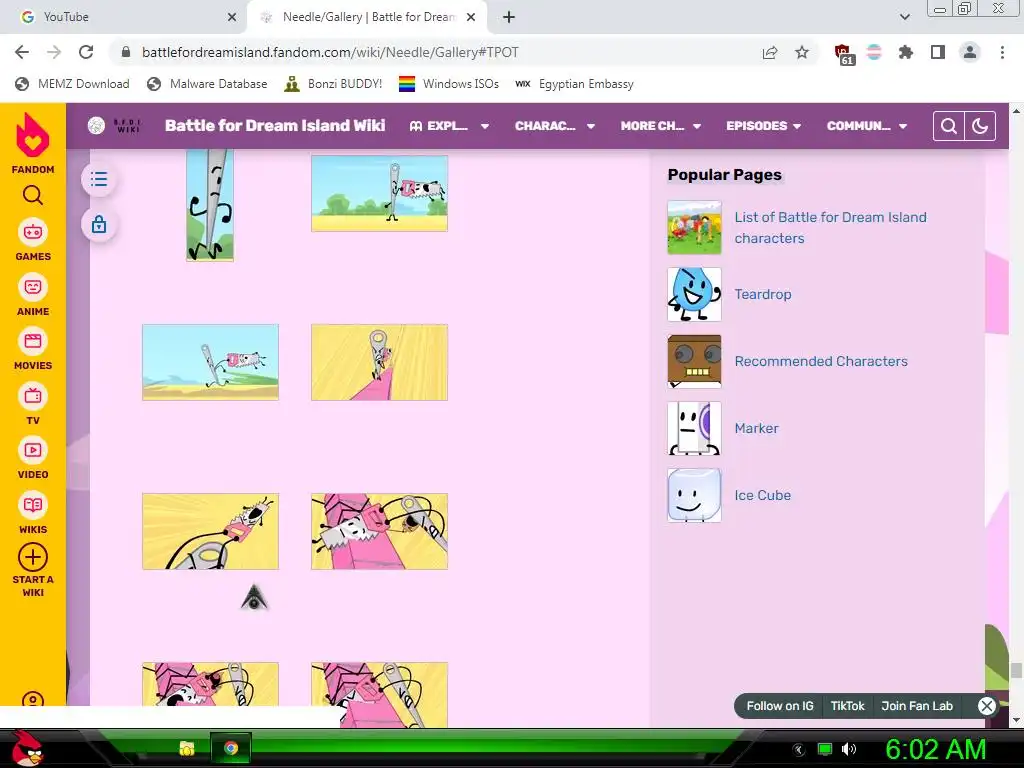Click the Angry Birds start button
Screen dimensions: 1024x768
pyautogui.click(x=27, y=748)
